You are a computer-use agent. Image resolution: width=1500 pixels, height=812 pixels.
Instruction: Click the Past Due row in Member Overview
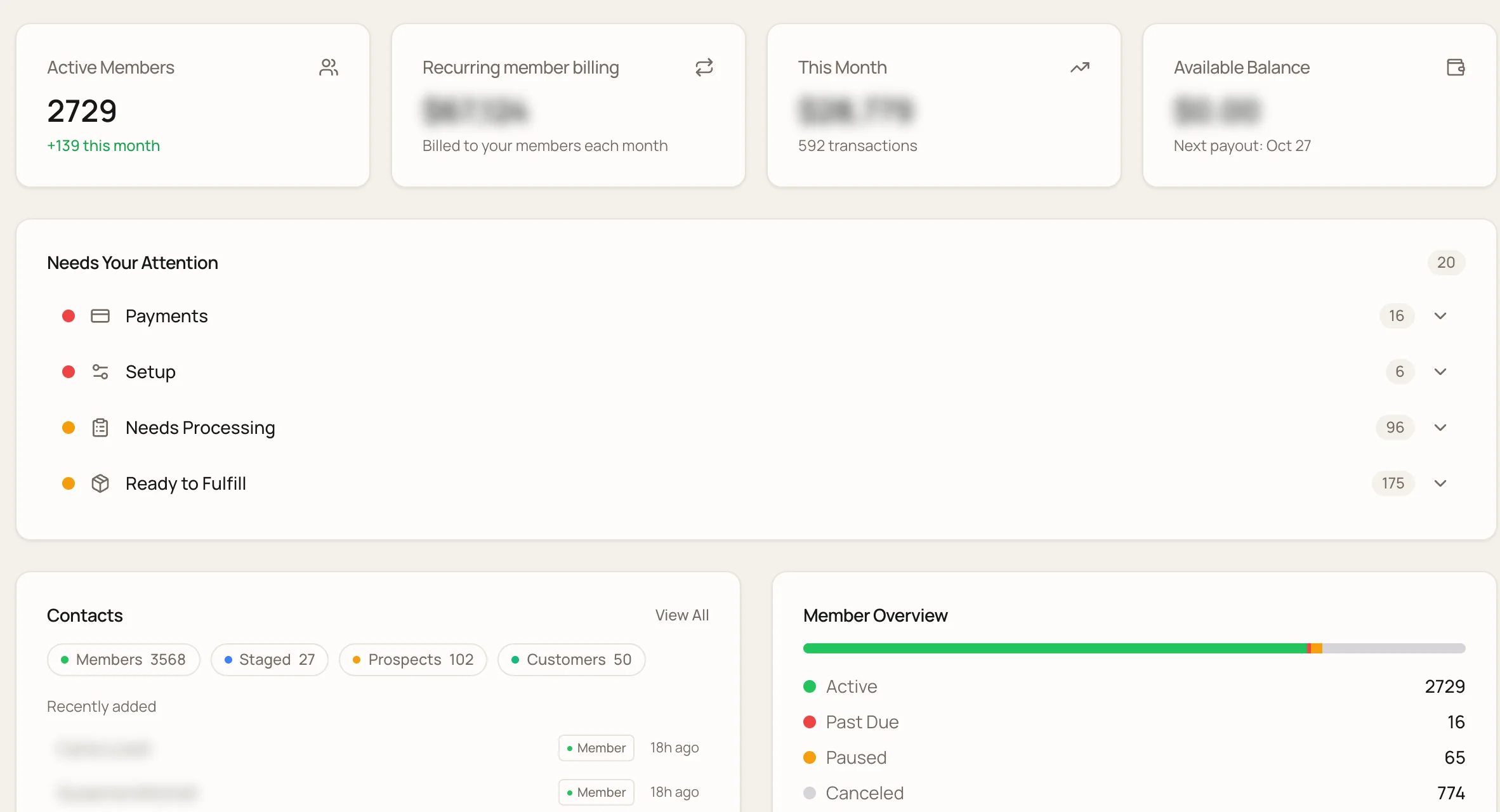[1134, 722]
